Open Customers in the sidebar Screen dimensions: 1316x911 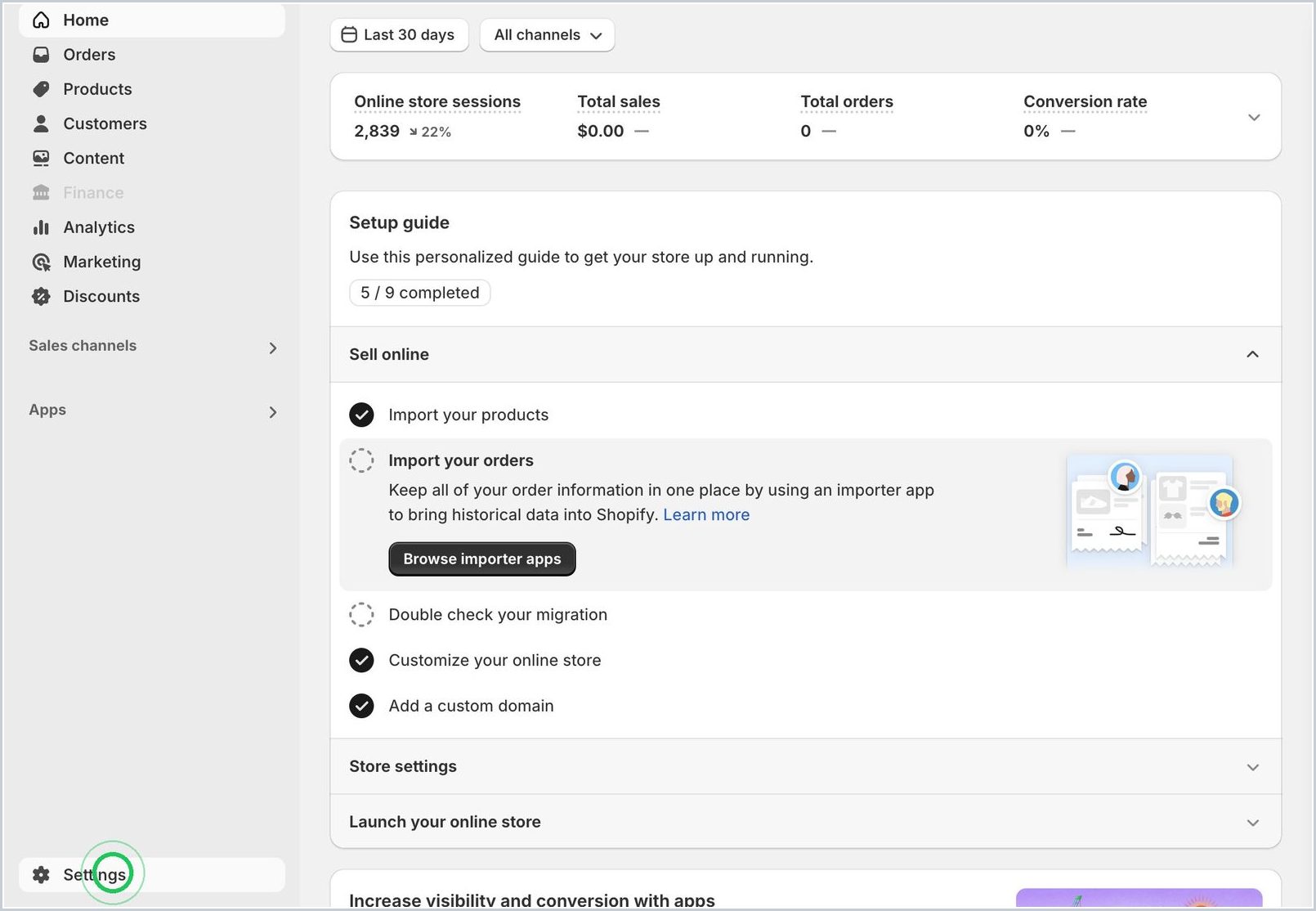pyautogui.click(x=152, y=123)
